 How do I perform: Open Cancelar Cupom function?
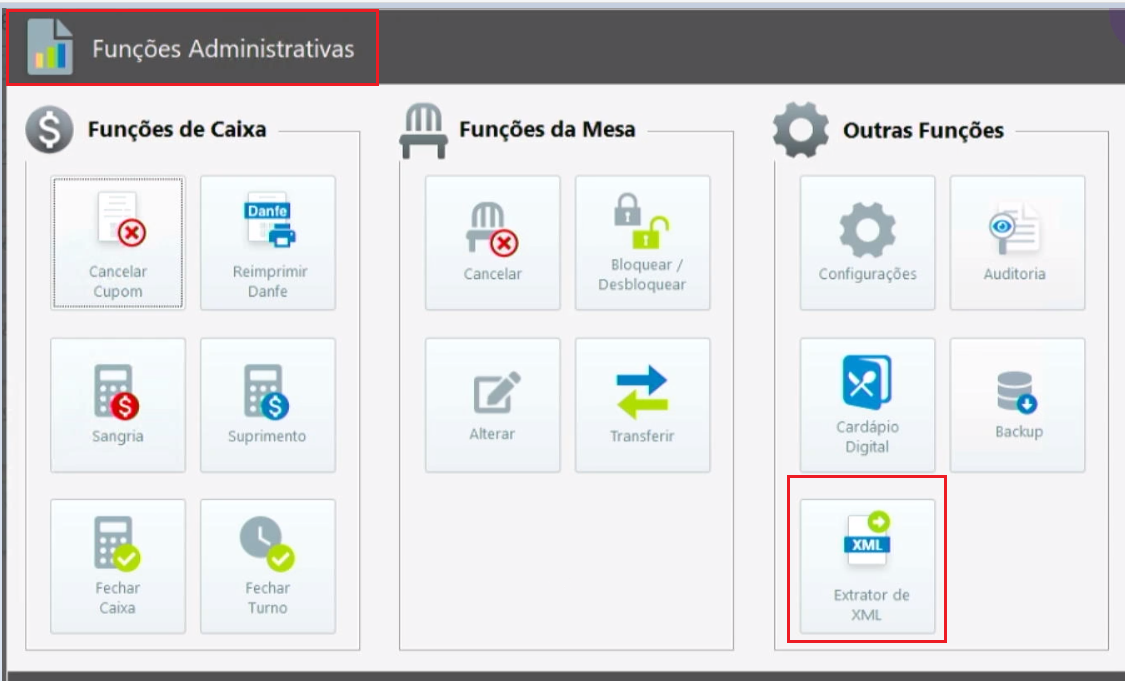point(118,243)
